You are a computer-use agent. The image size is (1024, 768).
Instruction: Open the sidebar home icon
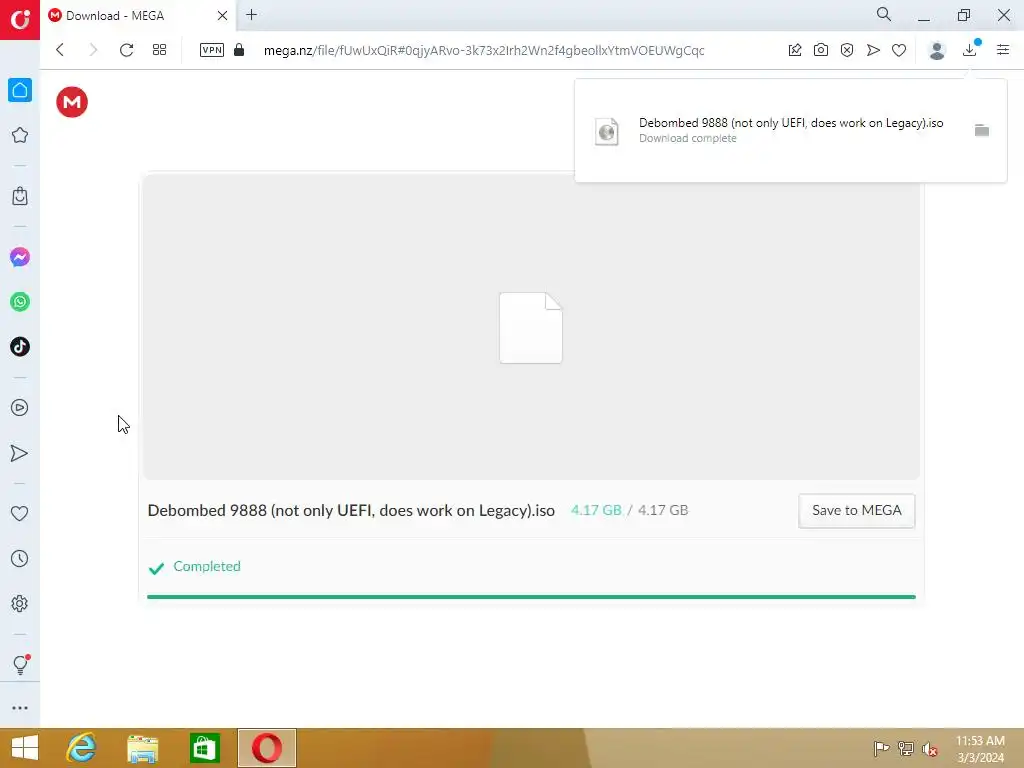click(x=20, y=90)
